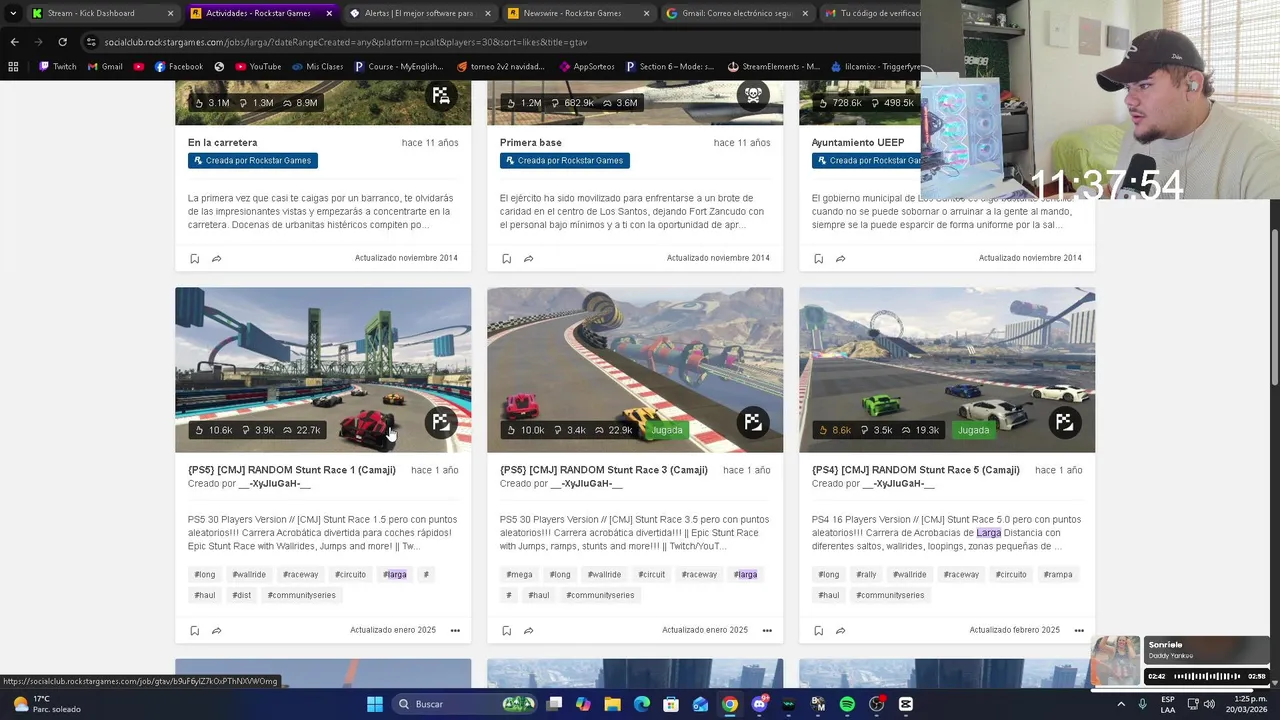Open the Facebook bookmark
This screenshot has width=1280, height=720.
(178, 67)
